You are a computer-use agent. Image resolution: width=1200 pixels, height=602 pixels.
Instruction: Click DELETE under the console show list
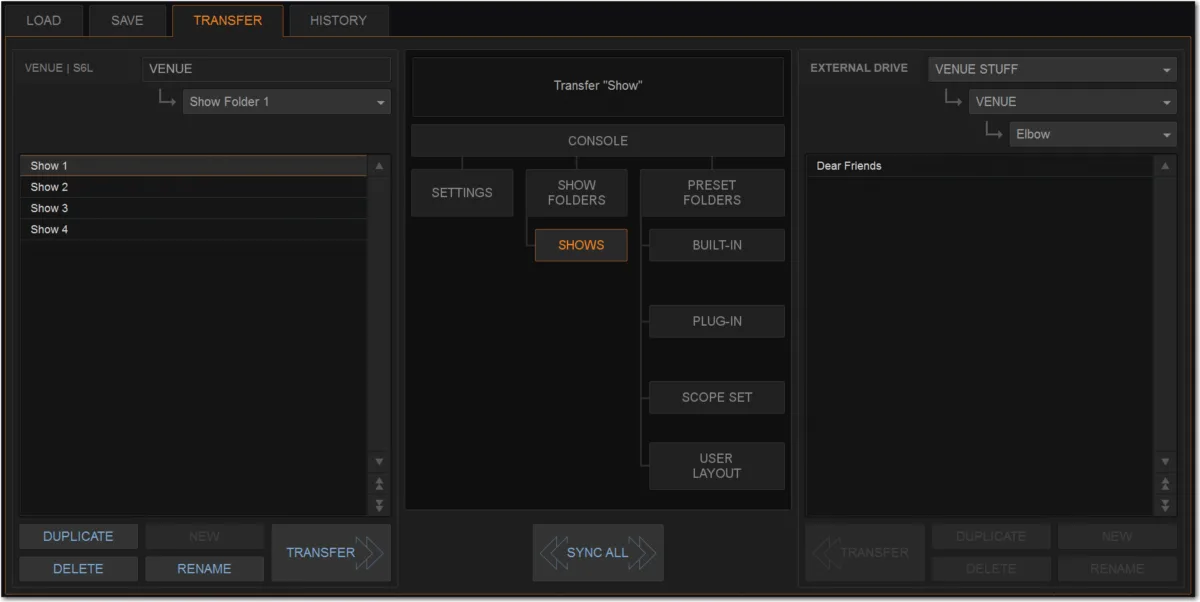pos(78,569)
